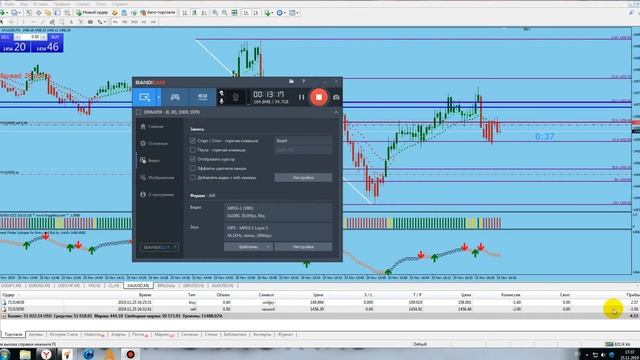Zoom in the chart with magnifier icon
This screenshot has height=360, width=640.
[x=215, y=13]
